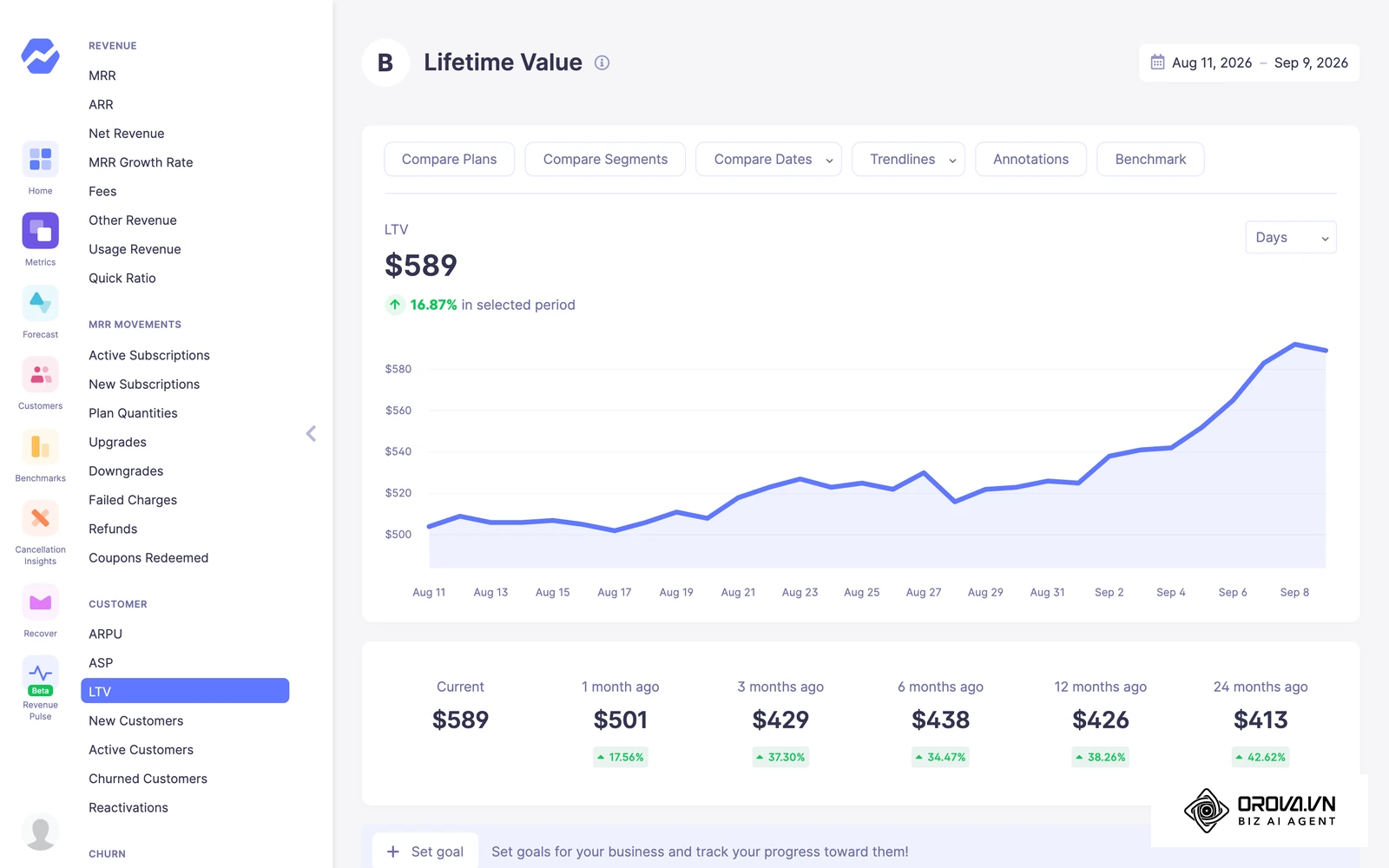Click the Set goal button
The image size is (1389, 868).
(x=425, y=852)
